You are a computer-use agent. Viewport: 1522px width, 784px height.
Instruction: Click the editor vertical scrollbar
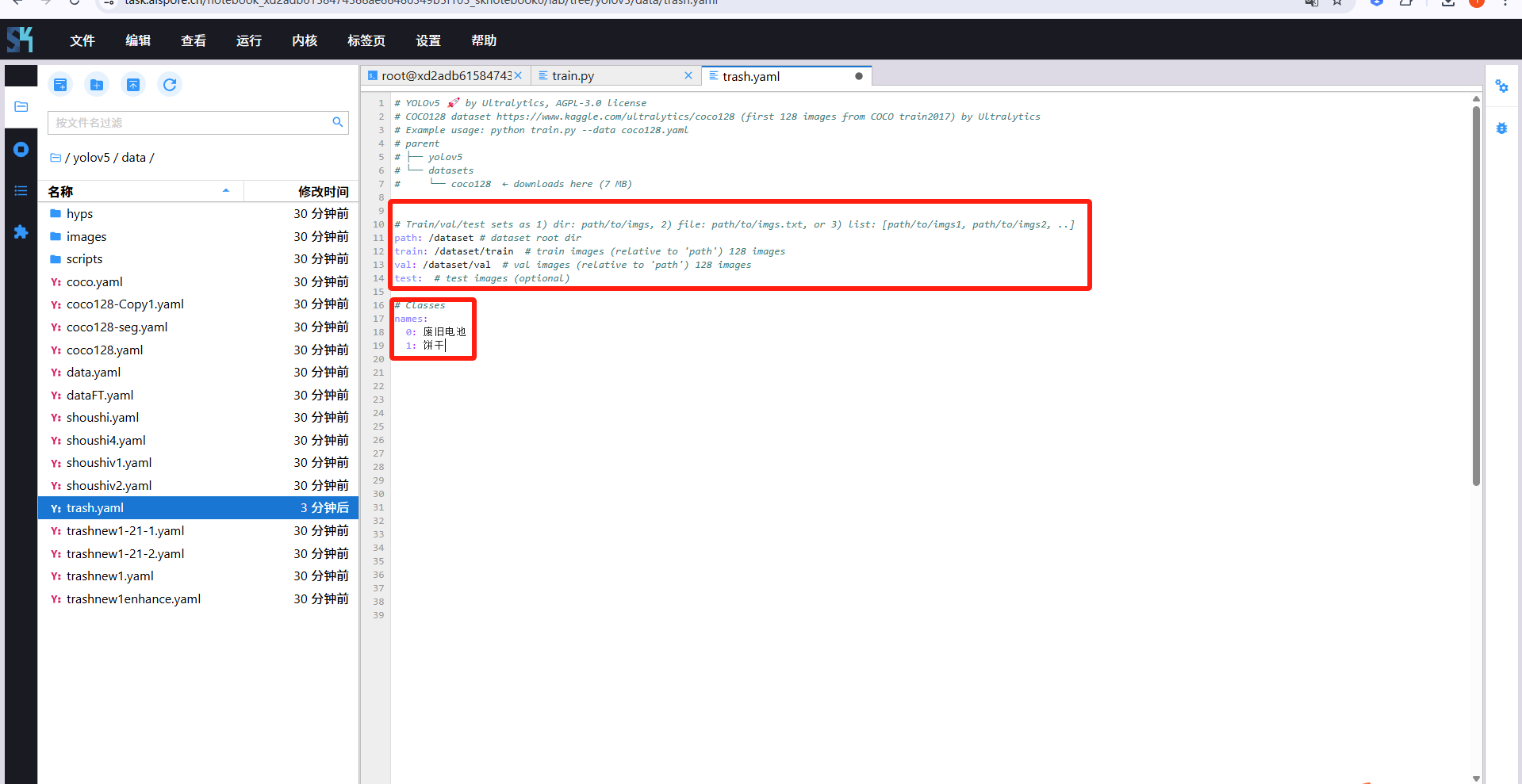point(1476,293)
